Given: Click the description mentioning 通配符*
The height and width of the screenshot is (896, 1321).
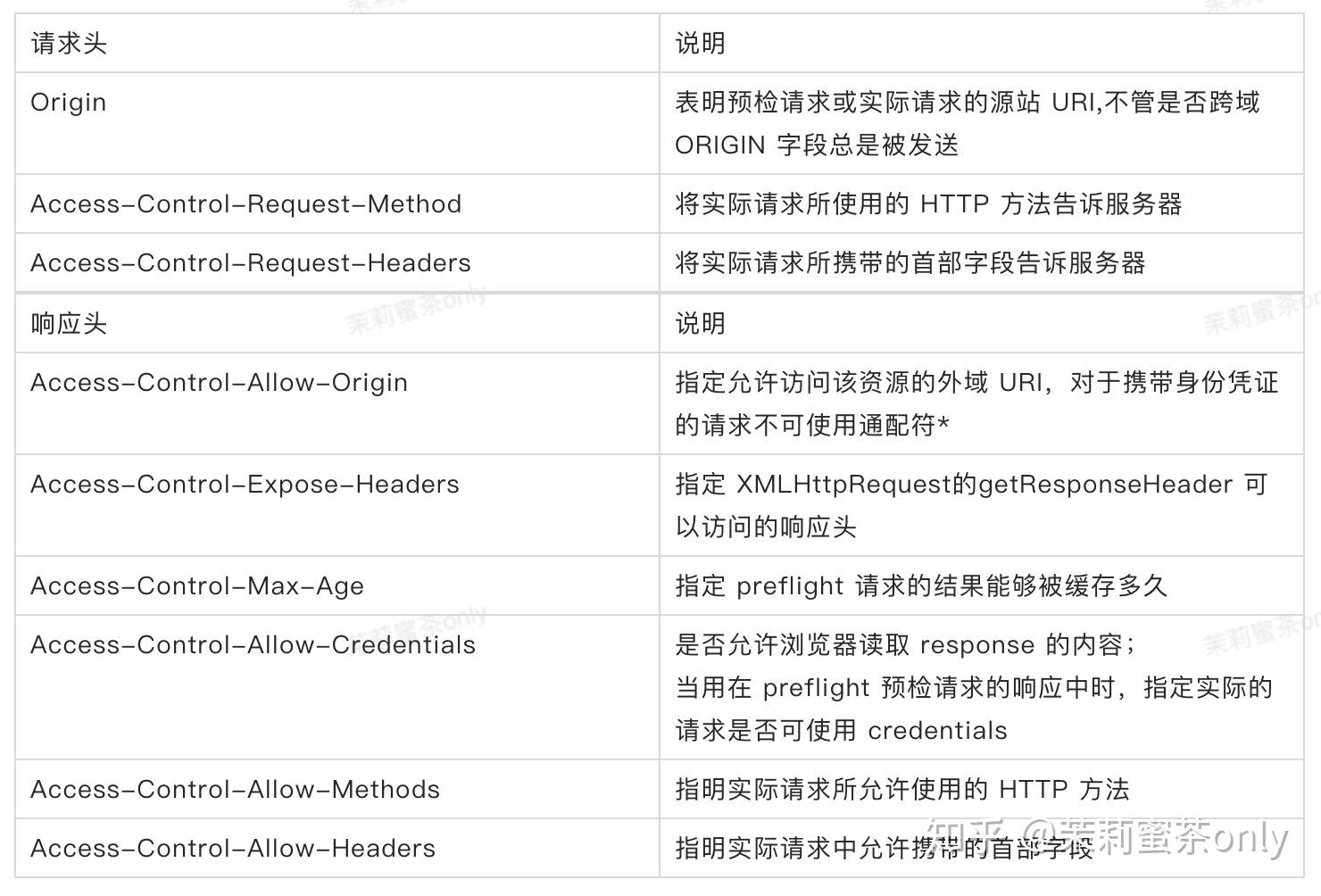Looking at the screenshot, I should point(977,403).
